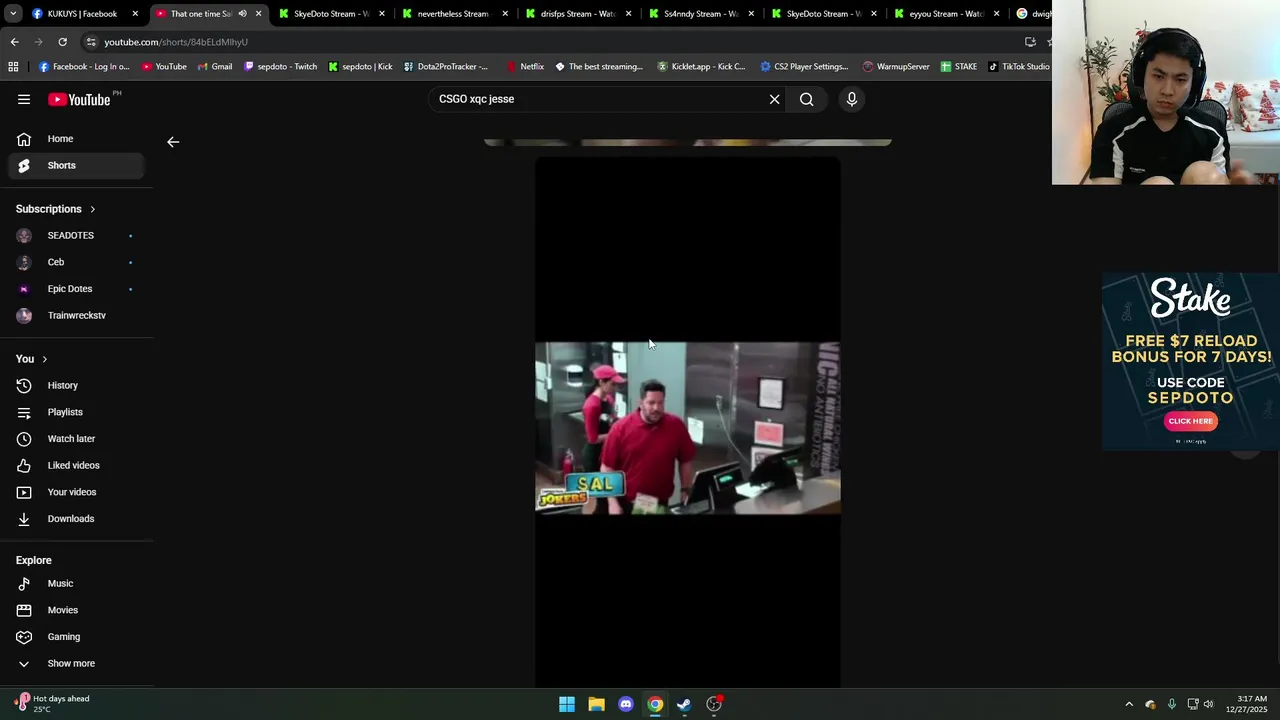
Task: Open the Trainwreckstv subscription channel
Action: tap(77, 315)
